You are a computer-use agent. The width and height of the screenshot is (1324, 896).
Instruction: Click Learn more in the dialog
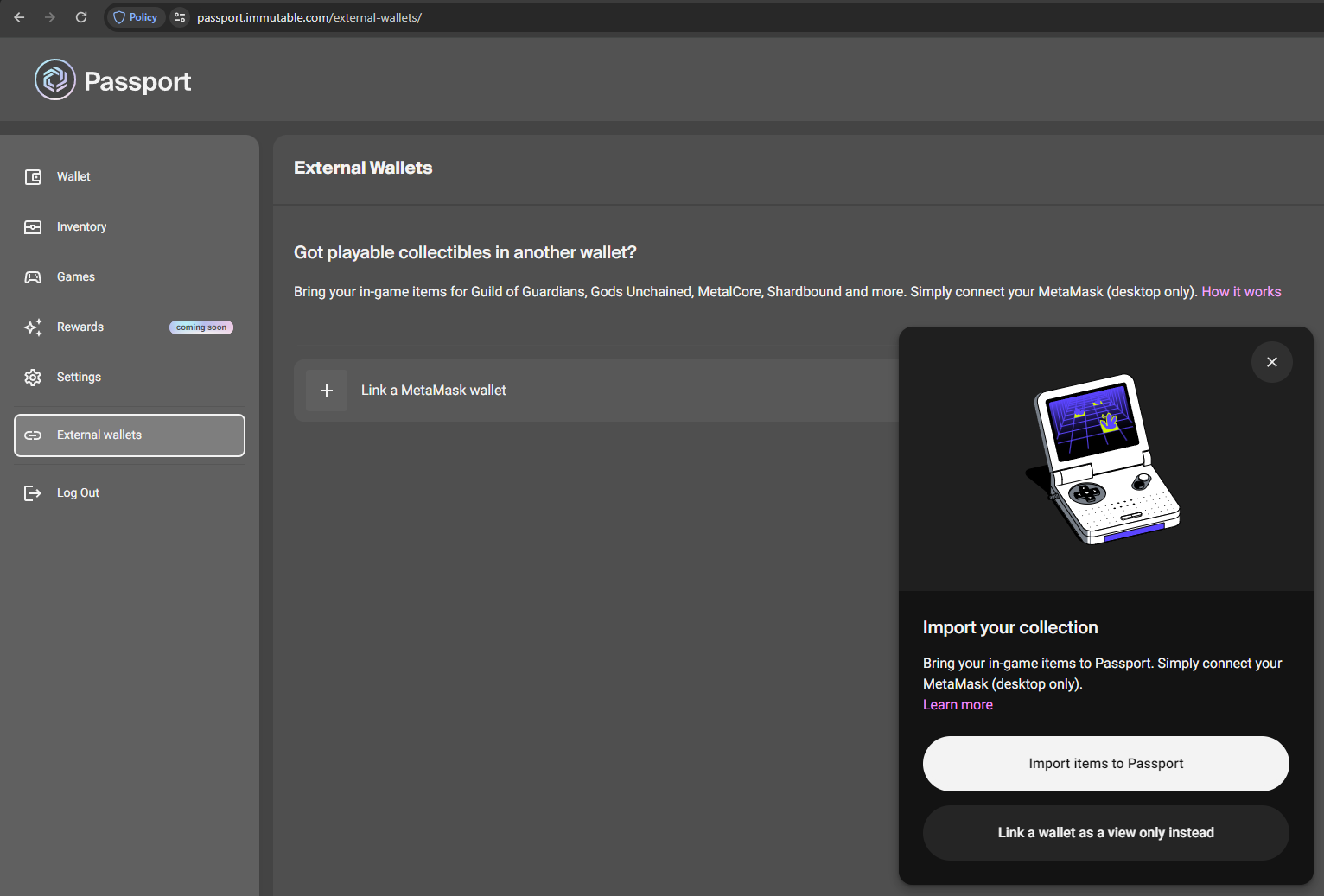[958, 704]
